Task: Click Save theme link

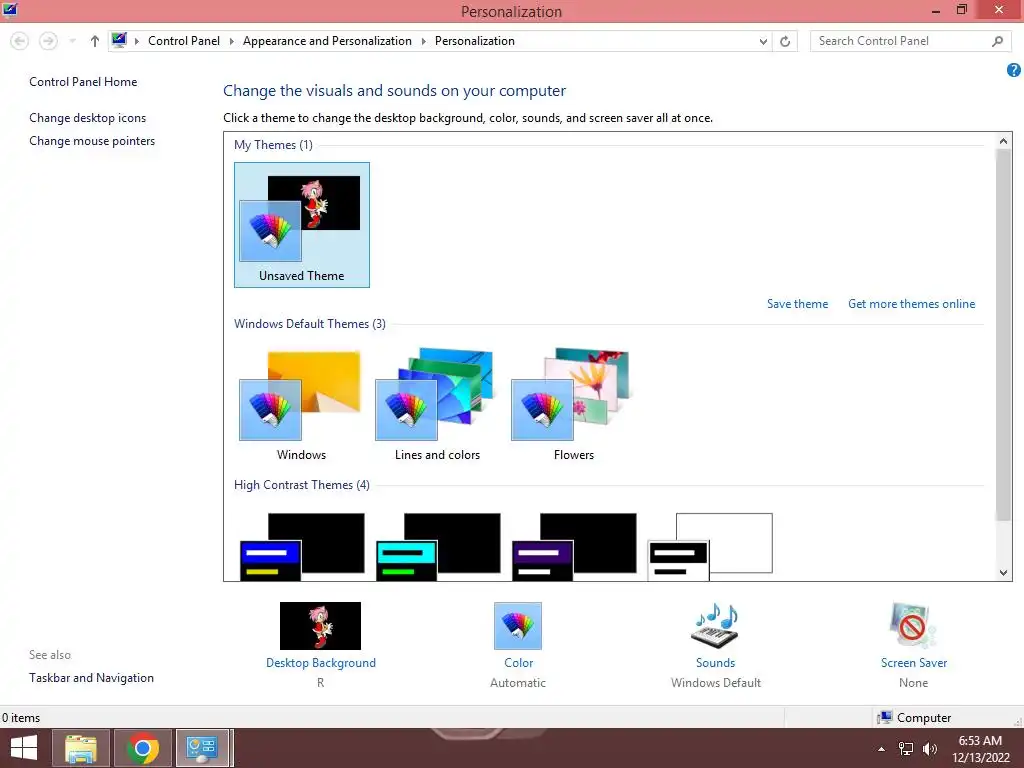Action: 797,304
